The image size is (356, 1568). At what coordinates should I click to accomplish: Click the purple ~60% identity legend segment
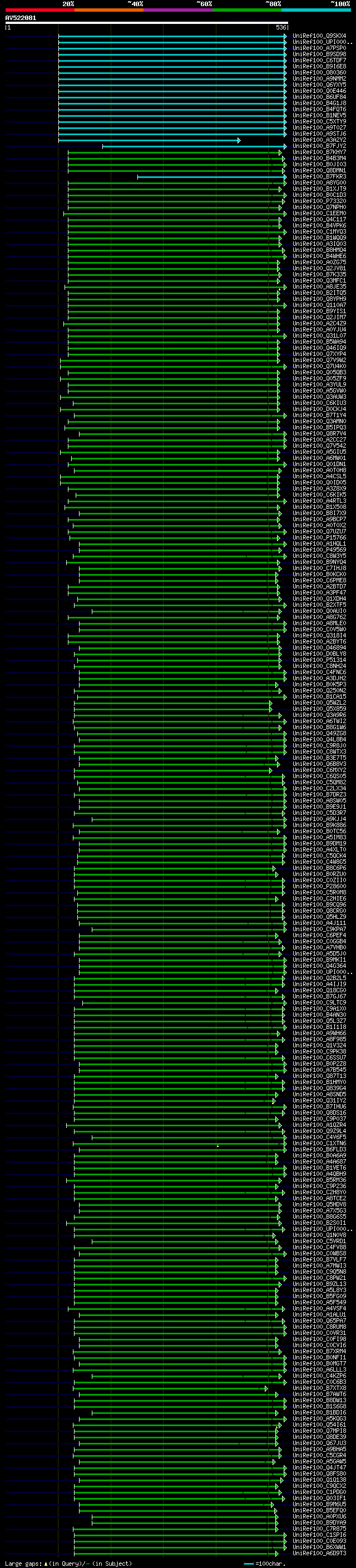pos(179,10)
